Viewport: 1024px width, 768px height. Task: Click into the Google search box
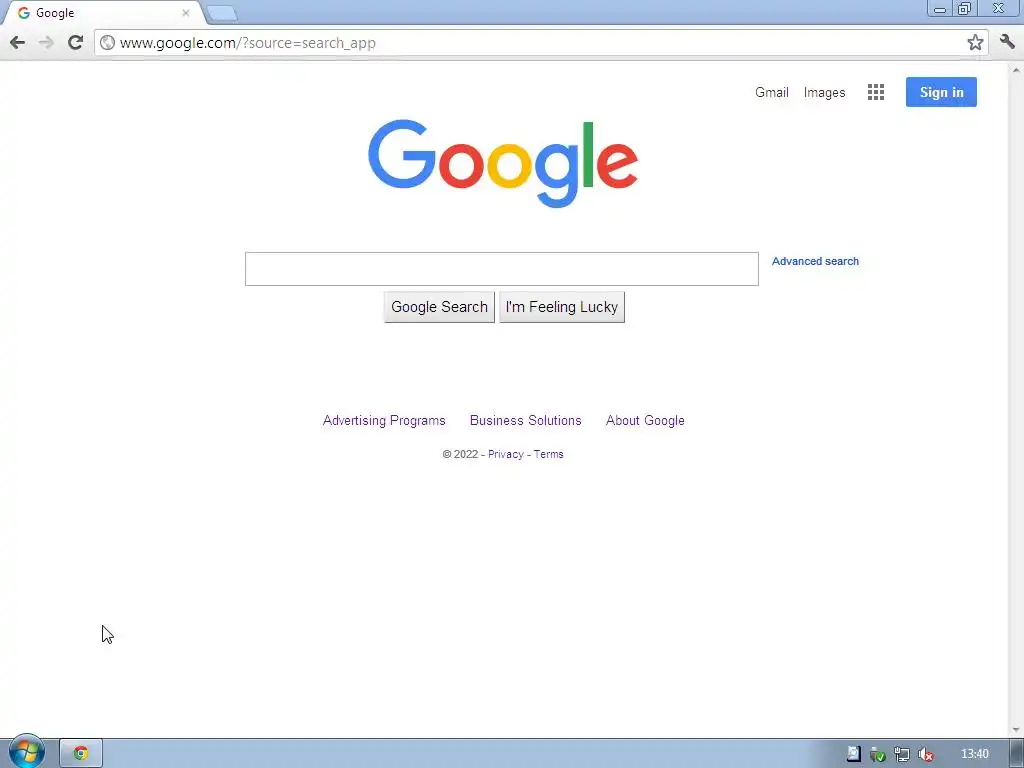[502, 268]
